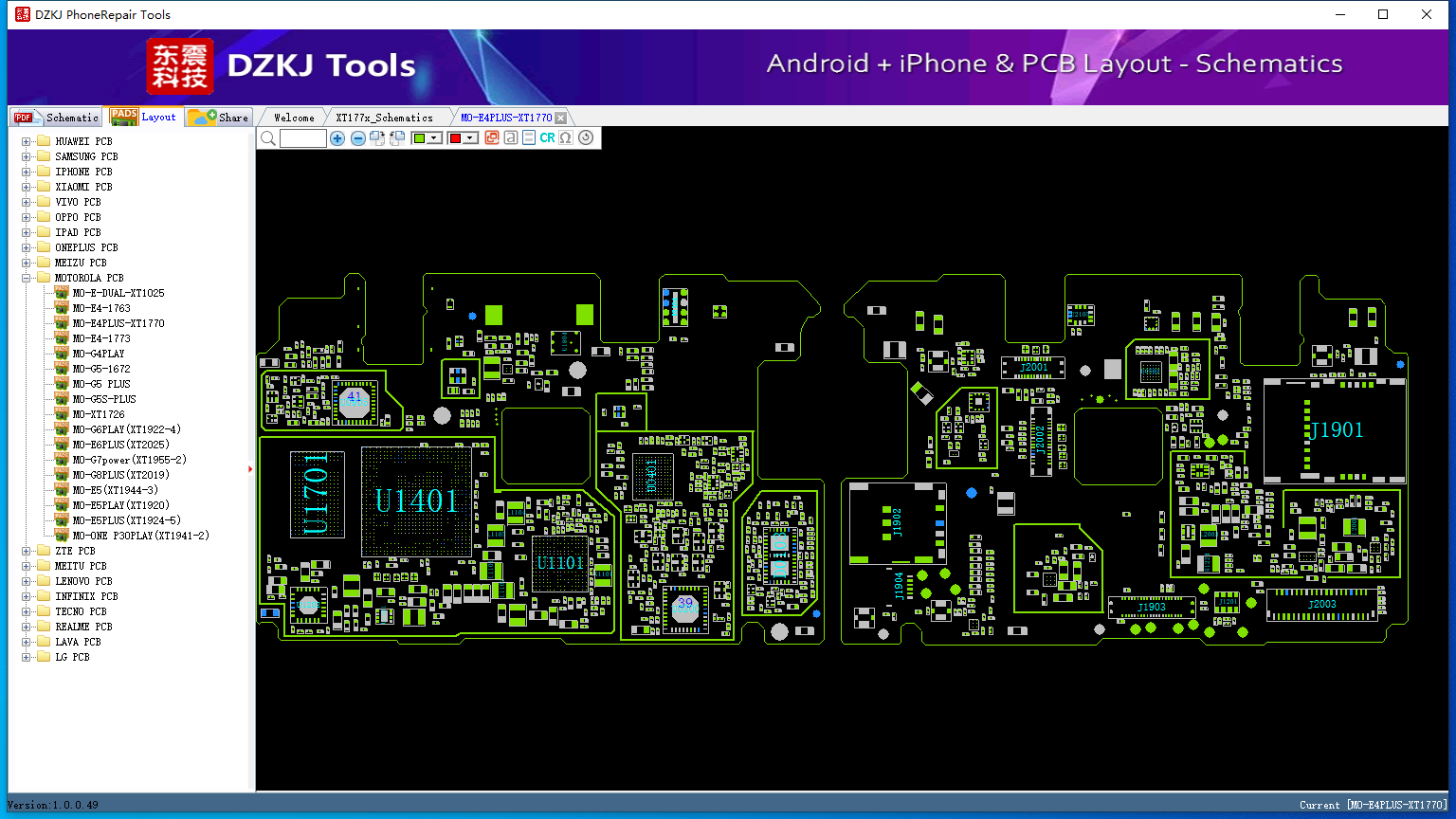The image size is (1456, 819).
Task: Click connector J1901 on the PCB layout
Action: 1334,431
